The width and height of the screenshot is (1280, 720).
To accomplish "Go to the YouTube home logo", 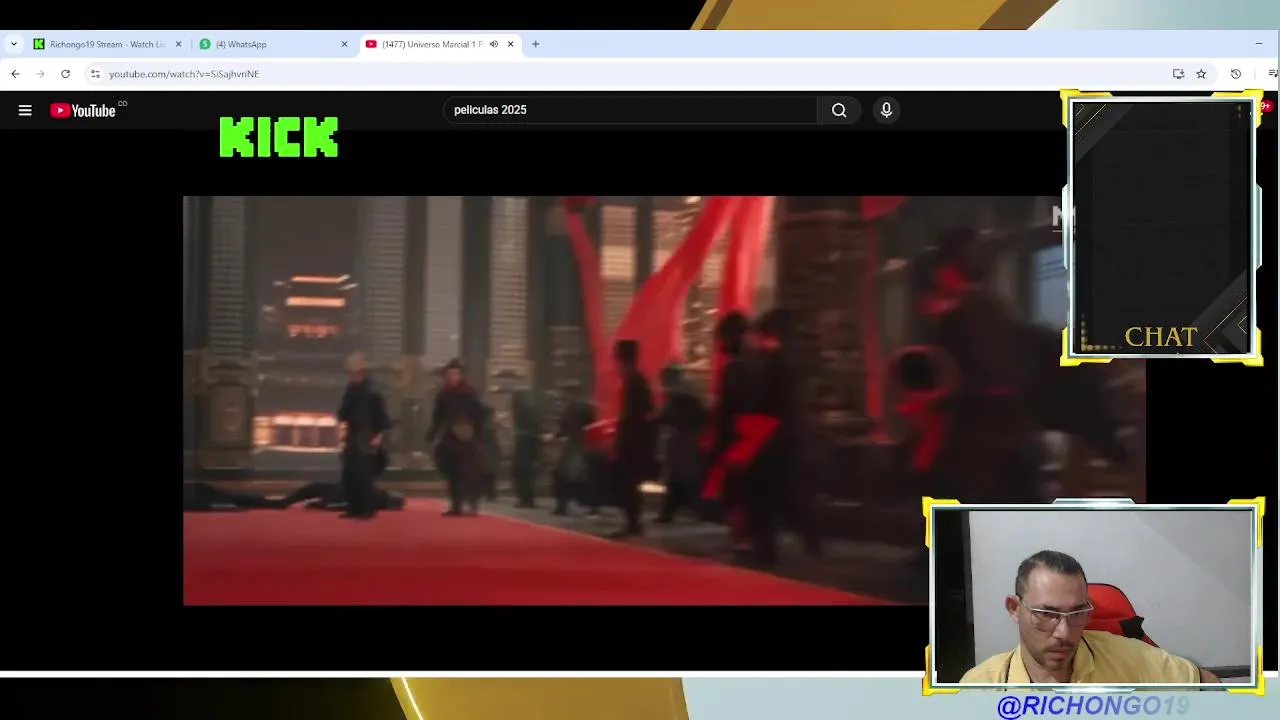I will pyautogui.click(x=83, y=111).
